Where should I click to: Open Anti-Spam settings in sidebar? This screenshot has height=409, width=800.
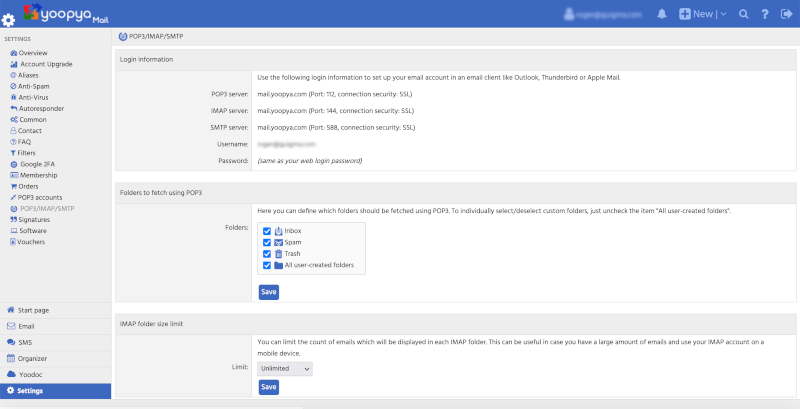coord(33,85)
